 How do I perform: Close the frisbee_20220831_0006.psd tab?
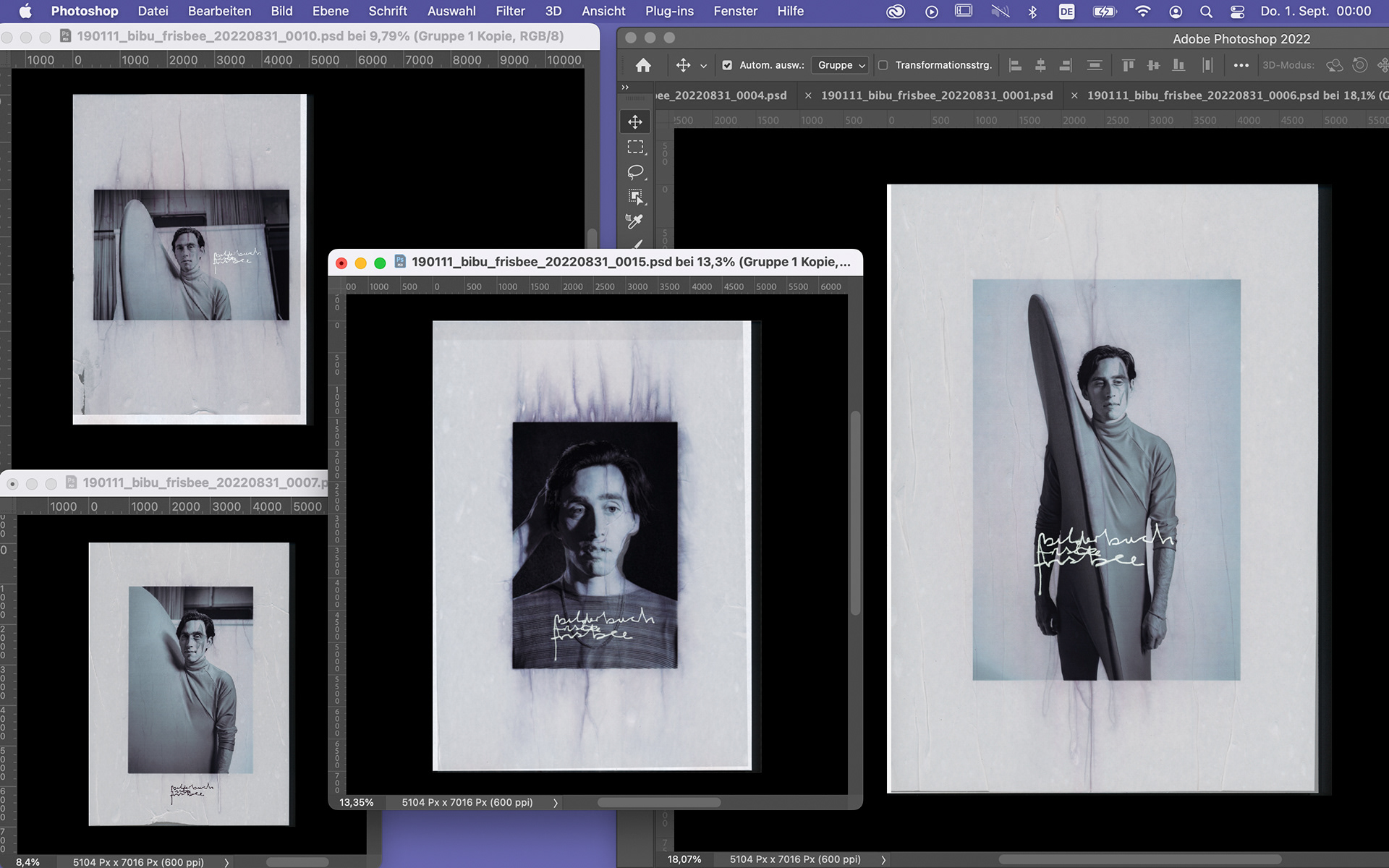1074,95
